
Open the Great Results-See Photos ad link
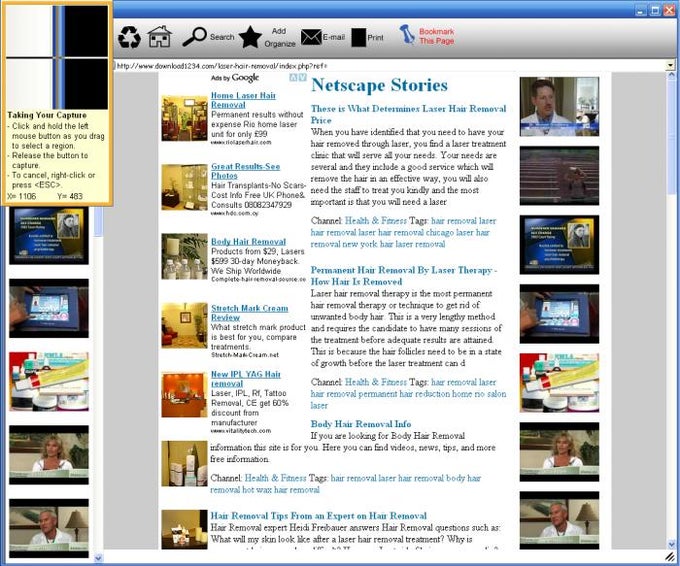tap(245, 171)
